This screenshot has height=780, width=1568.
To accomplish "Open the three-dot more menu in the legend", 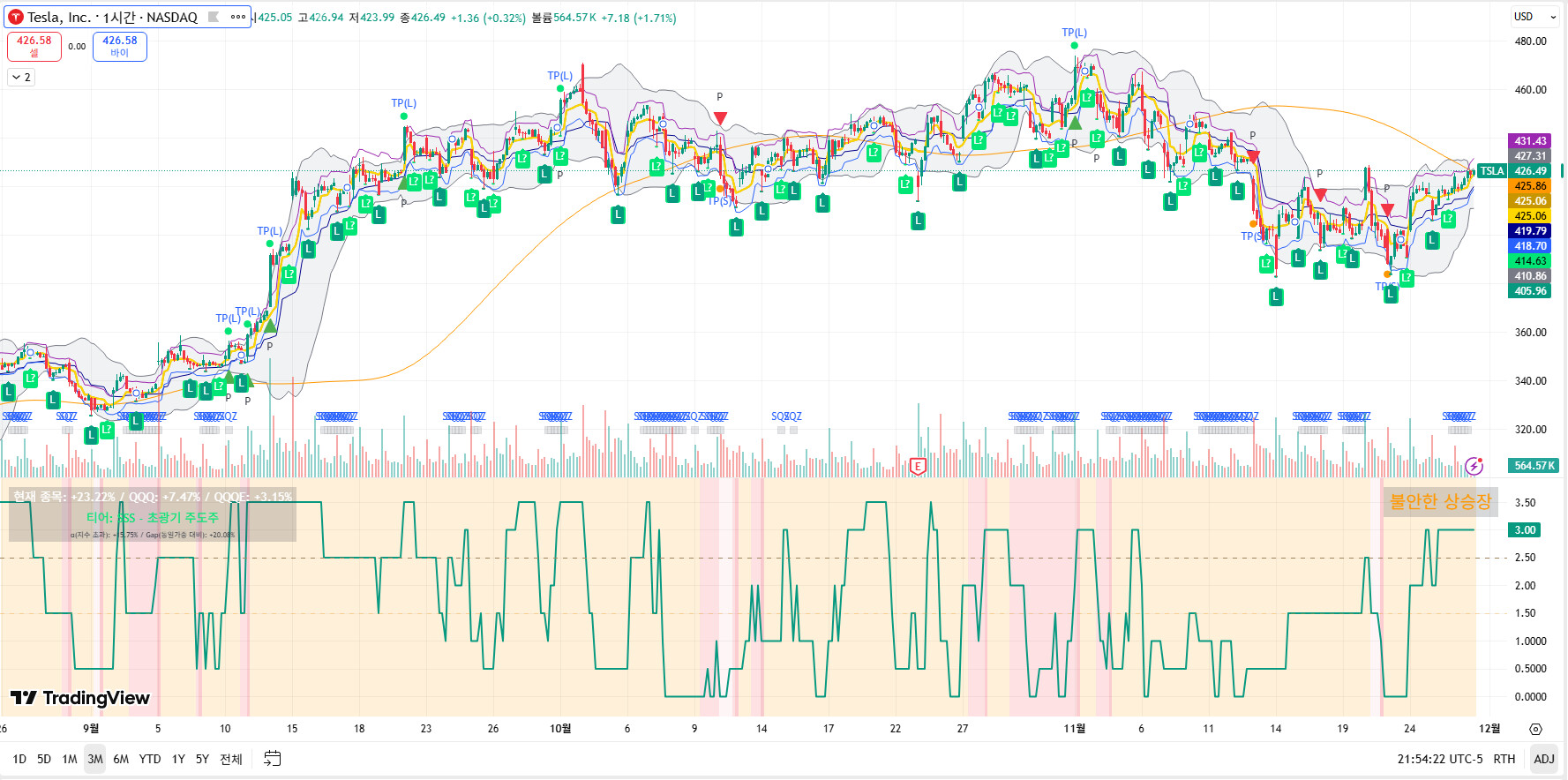I will pos(238,17).
